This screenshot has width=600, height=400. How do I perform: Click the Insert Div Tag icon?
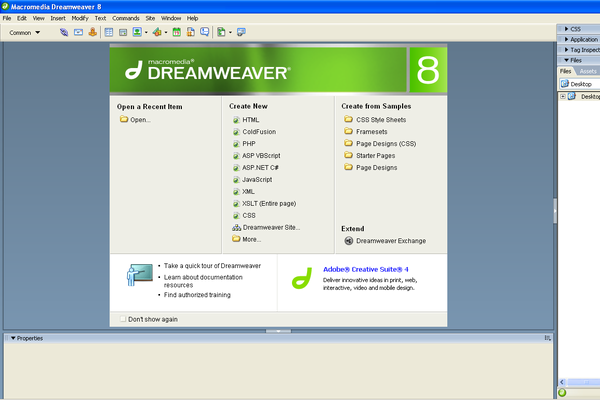click(122, 32)
